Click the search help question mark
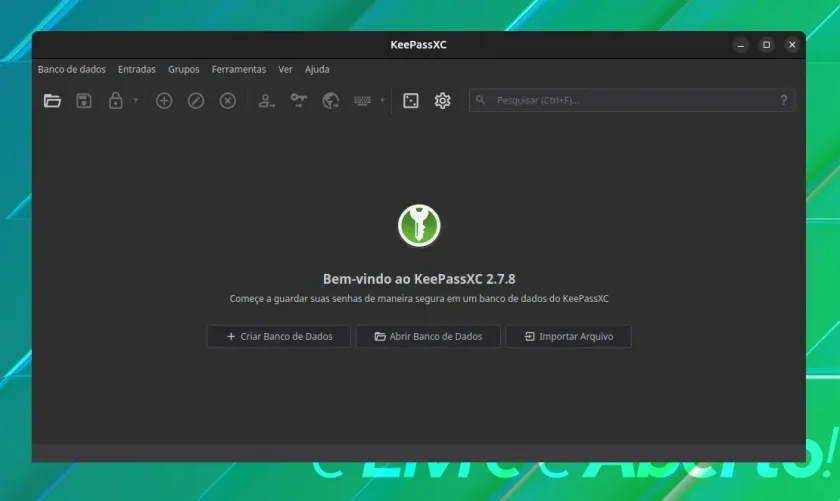This screenshot has width=840, height=501. point(784,100)
